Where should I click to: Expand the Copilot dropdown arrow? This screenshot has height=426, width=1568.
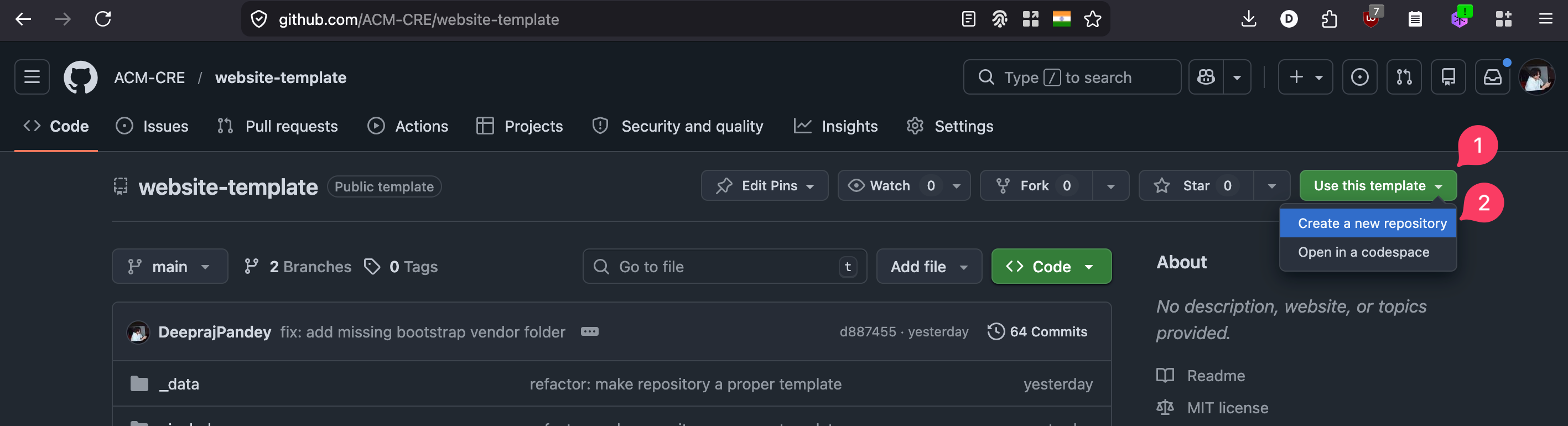(1237, 77)
